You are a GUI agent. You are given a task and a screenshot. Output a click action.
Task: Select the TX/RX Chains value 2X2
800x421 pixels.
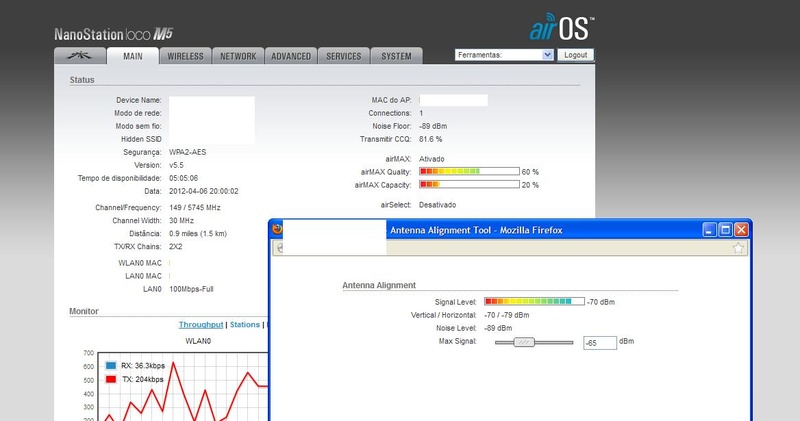(x=176, y=246)
